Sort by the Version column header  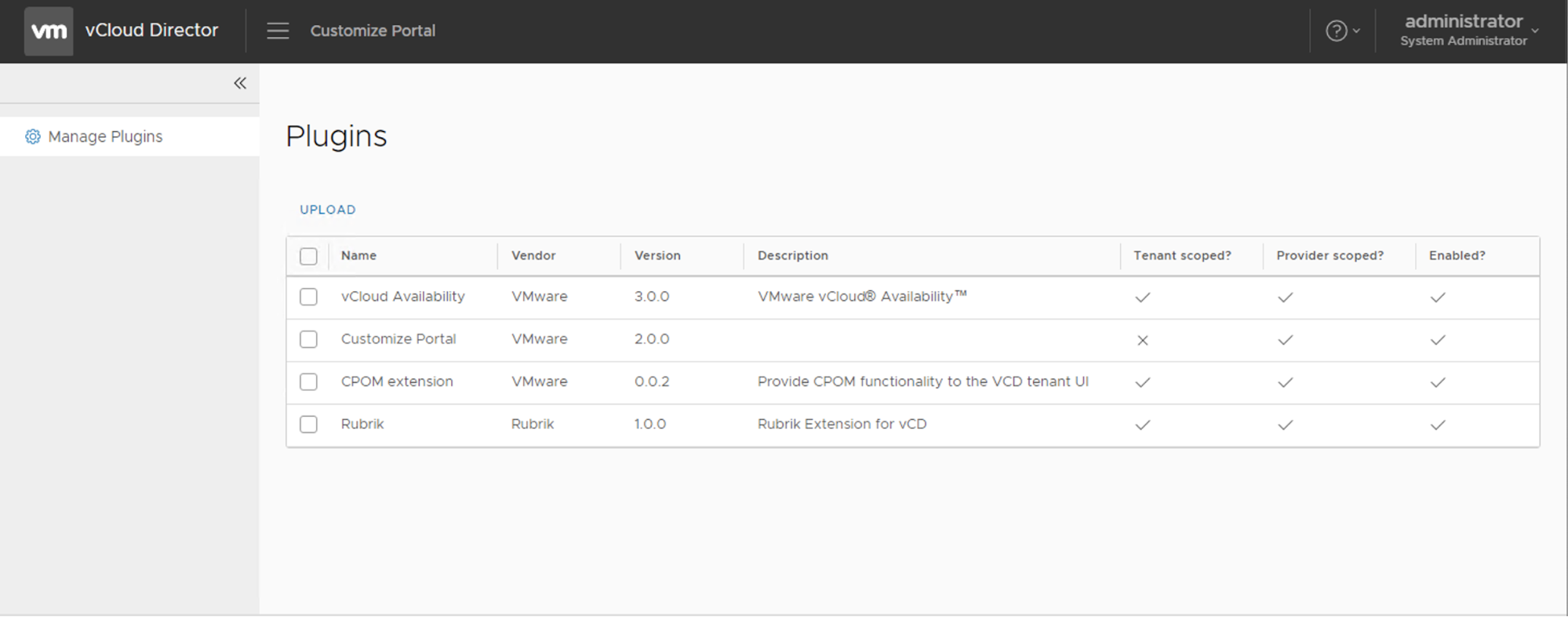(657, 256)
